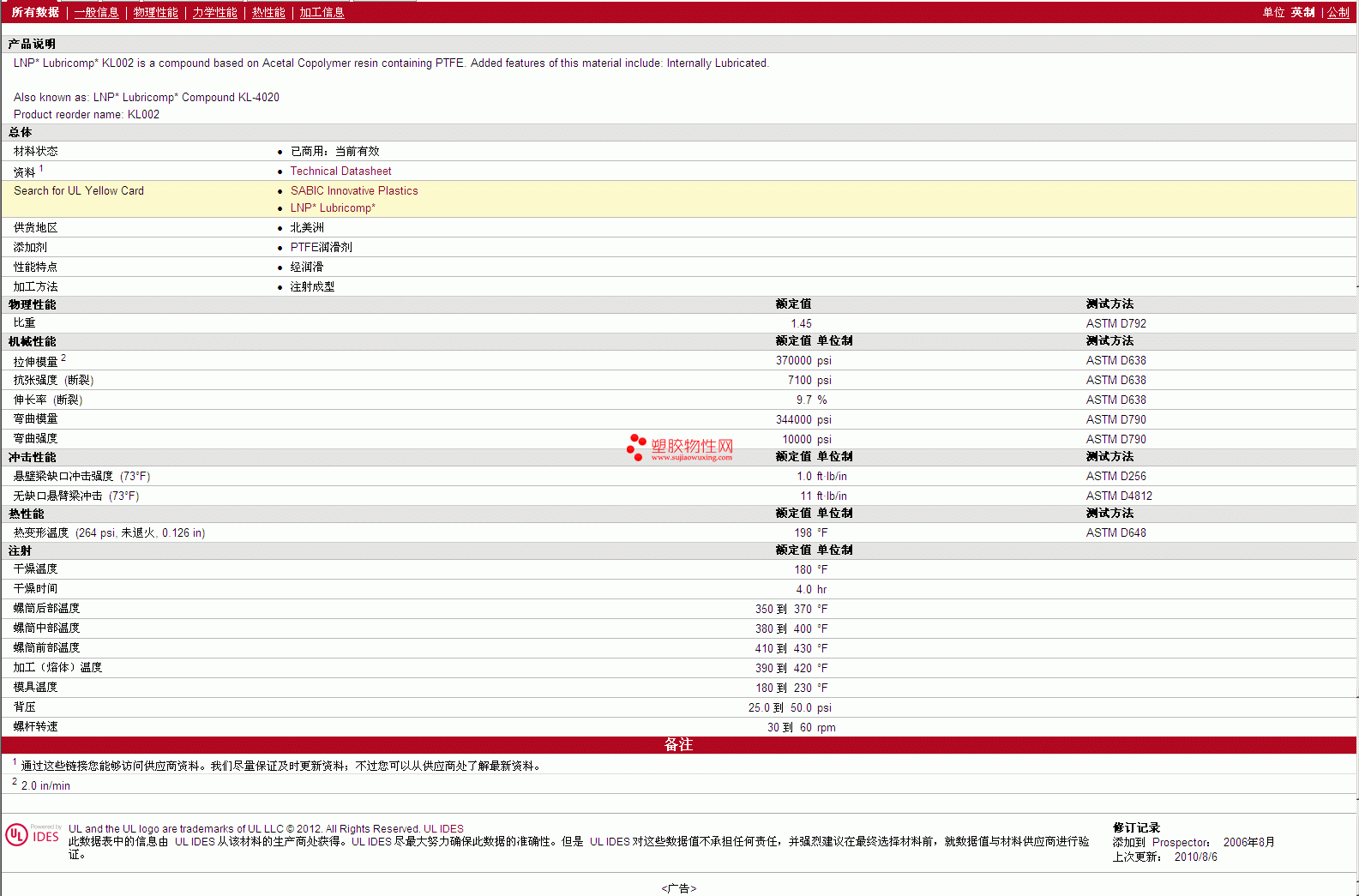
Task: Select the 干燥温度 value 180
Action: [x=803, y=569]
